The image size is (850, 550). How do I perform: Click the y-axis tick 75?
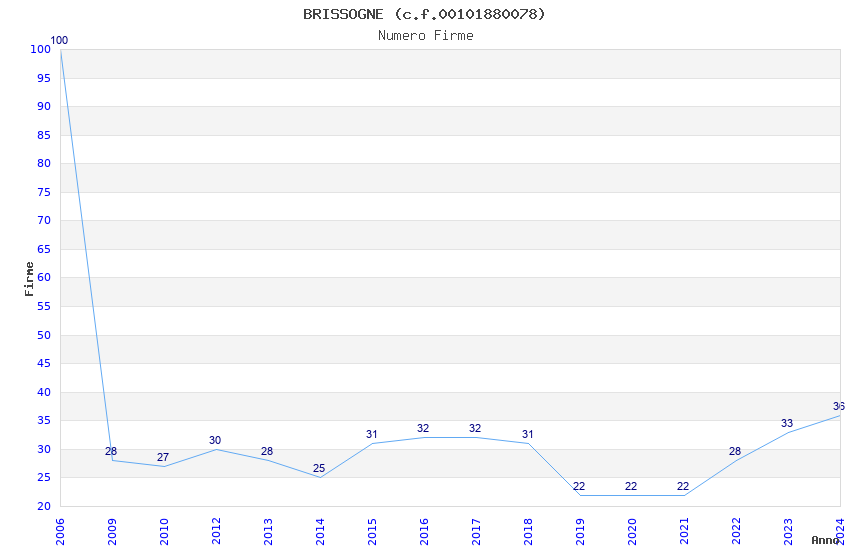[44, 192]
